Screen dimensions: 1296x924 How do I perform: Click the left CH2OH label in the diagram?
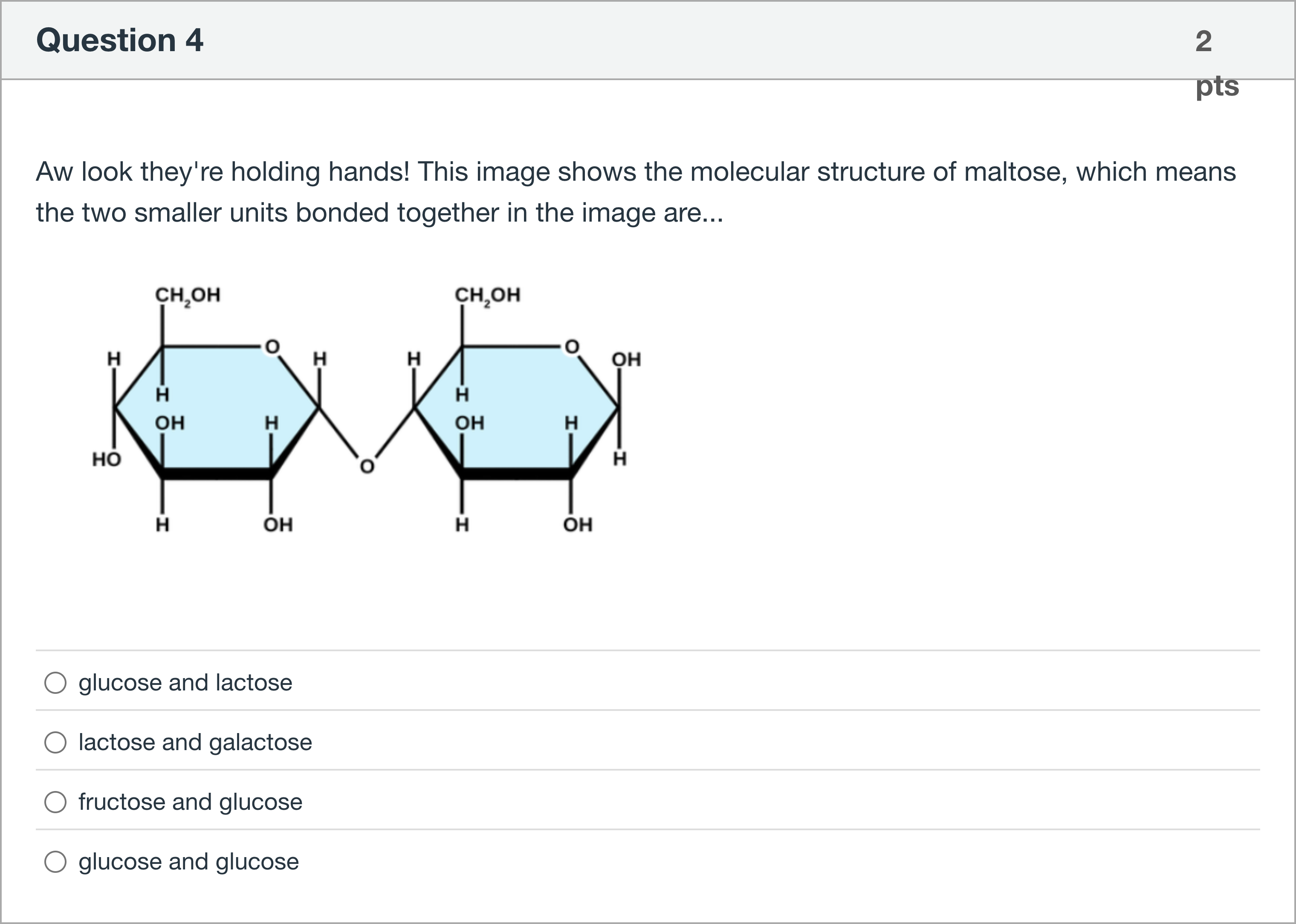pyautogui.click(x=188, y=295)
